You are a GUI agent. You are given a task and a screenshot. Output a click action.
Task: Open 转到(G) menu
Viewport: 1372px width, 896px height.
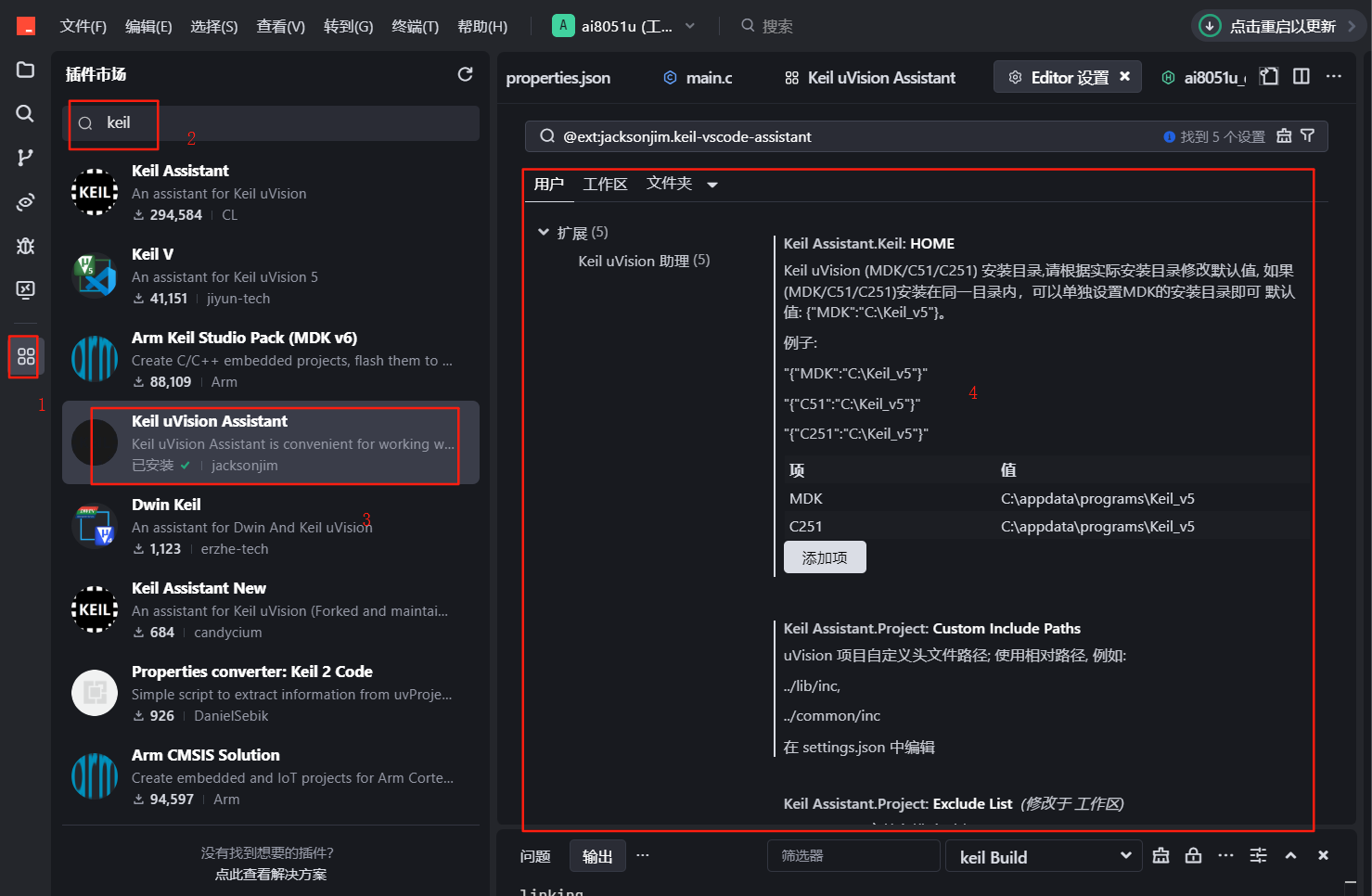tap(348, 26)
